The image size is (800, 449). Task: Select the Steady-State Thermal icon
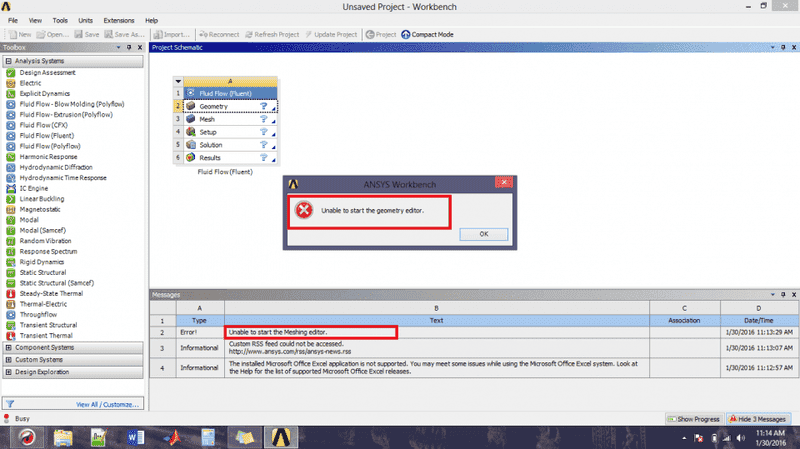coord(11,294)
